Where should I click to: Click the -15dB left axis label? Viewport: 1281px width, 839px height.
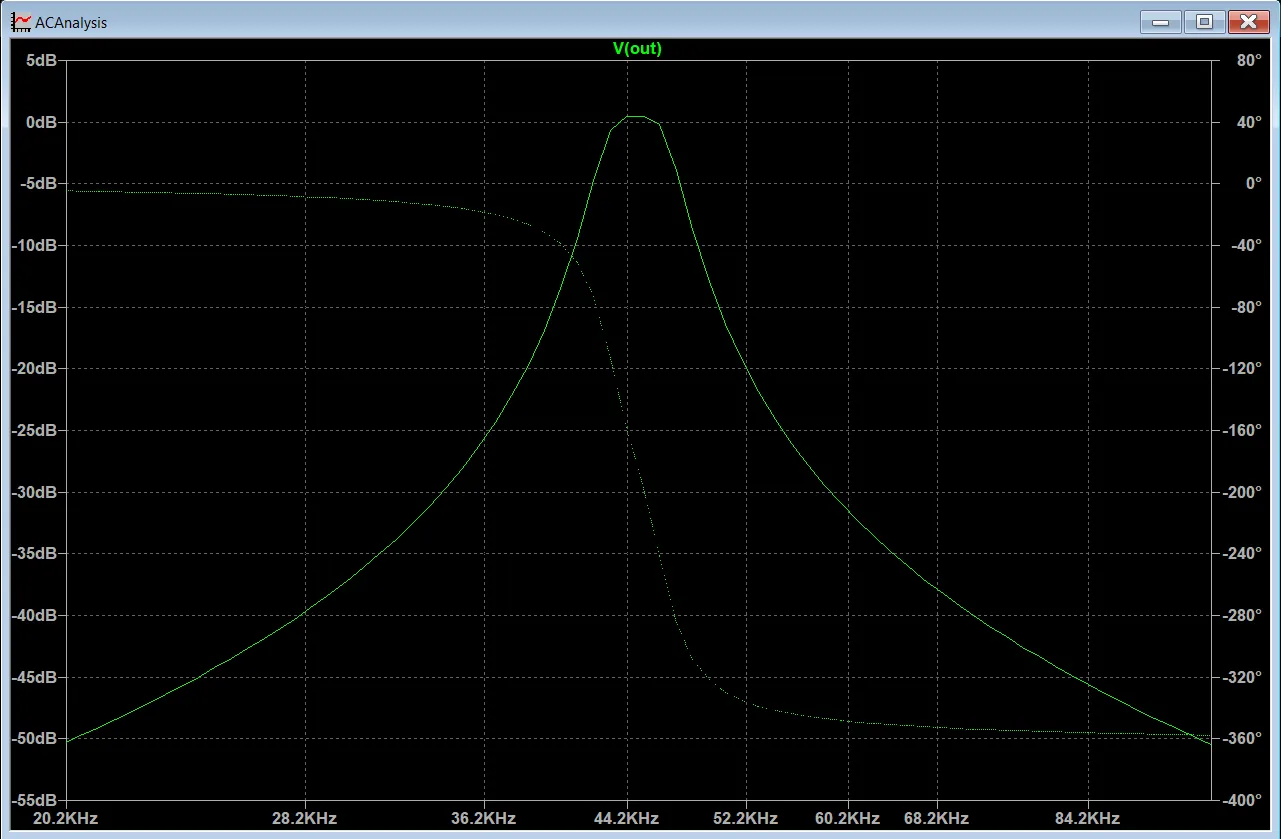coord(35,307)
